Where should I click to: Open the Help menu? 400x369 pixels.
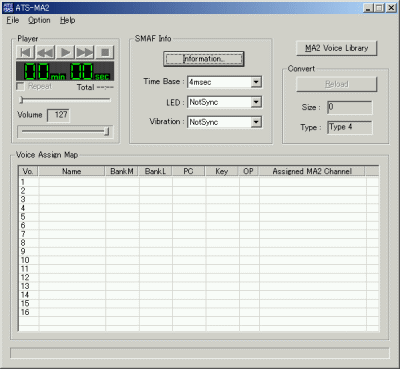[67, 20]
